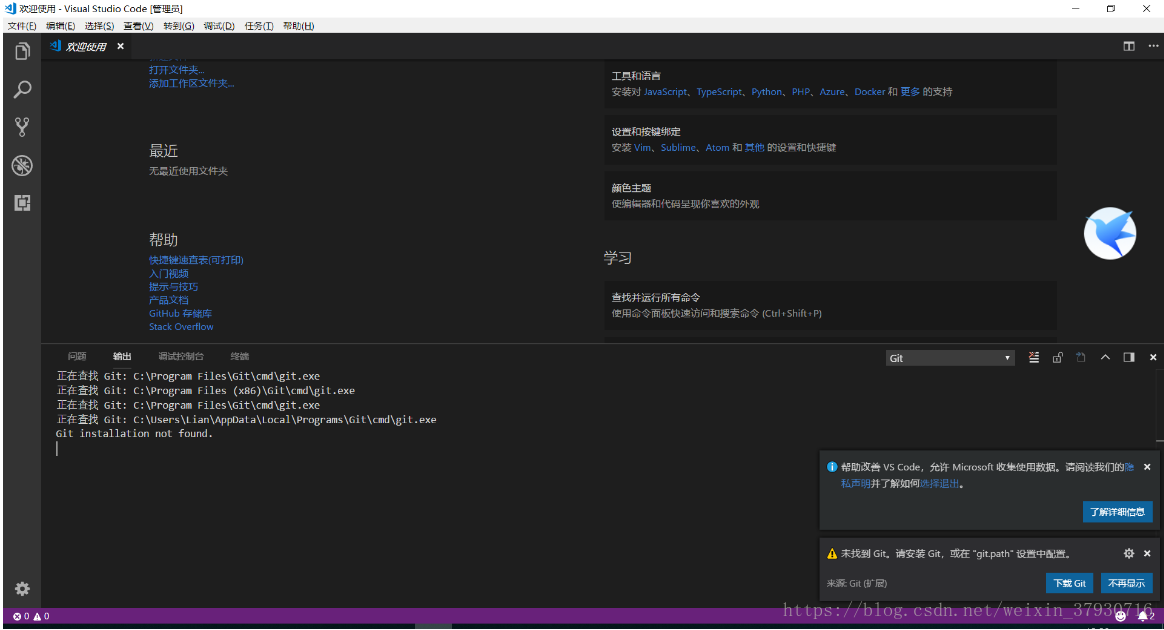Click the 'Git installation not found.' output line
The height and width of the screenshot is (630, 1164).
(134, 434)
